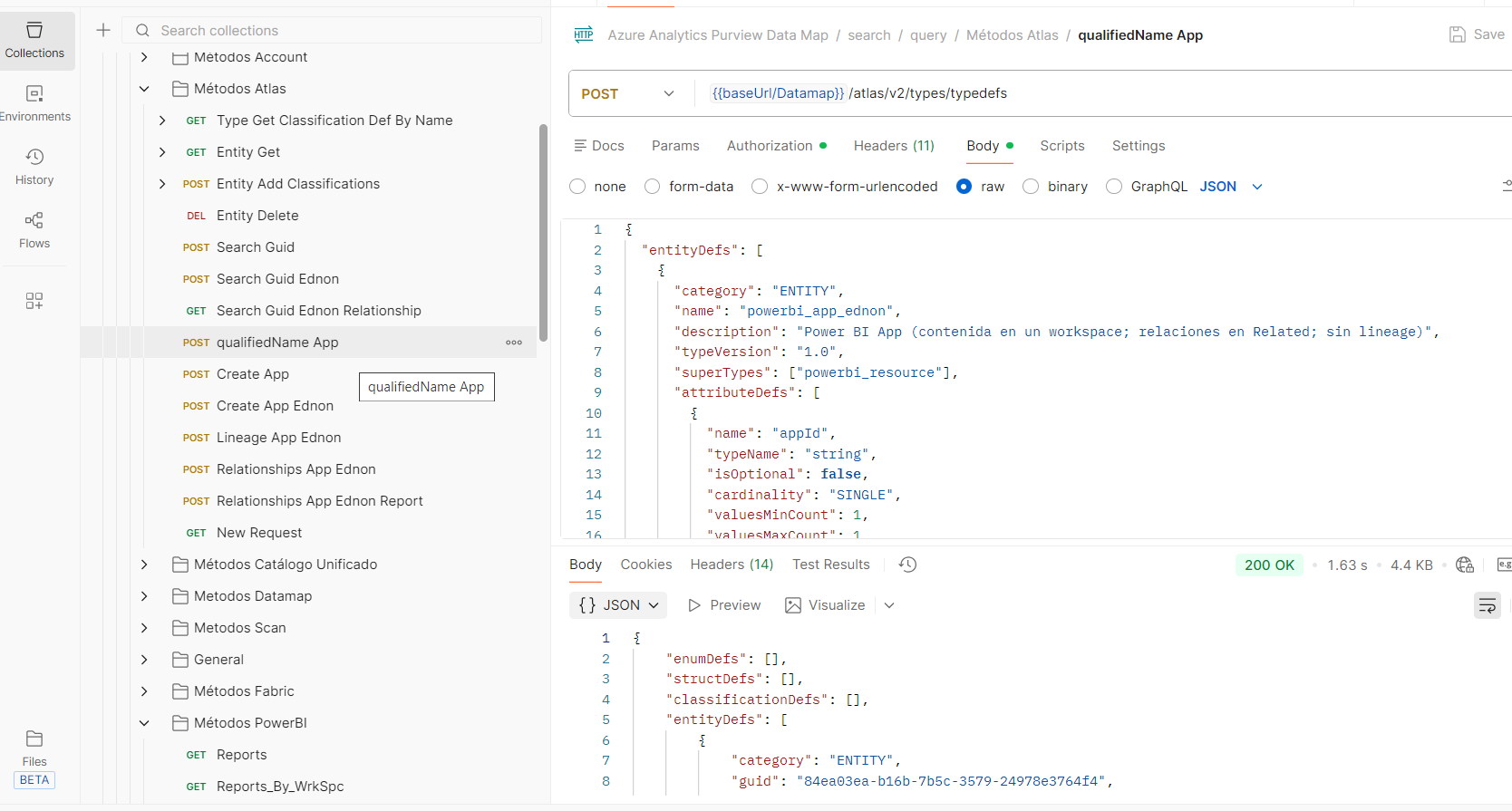
Task: Switch to the Params tab
Action: coord(675,146)
